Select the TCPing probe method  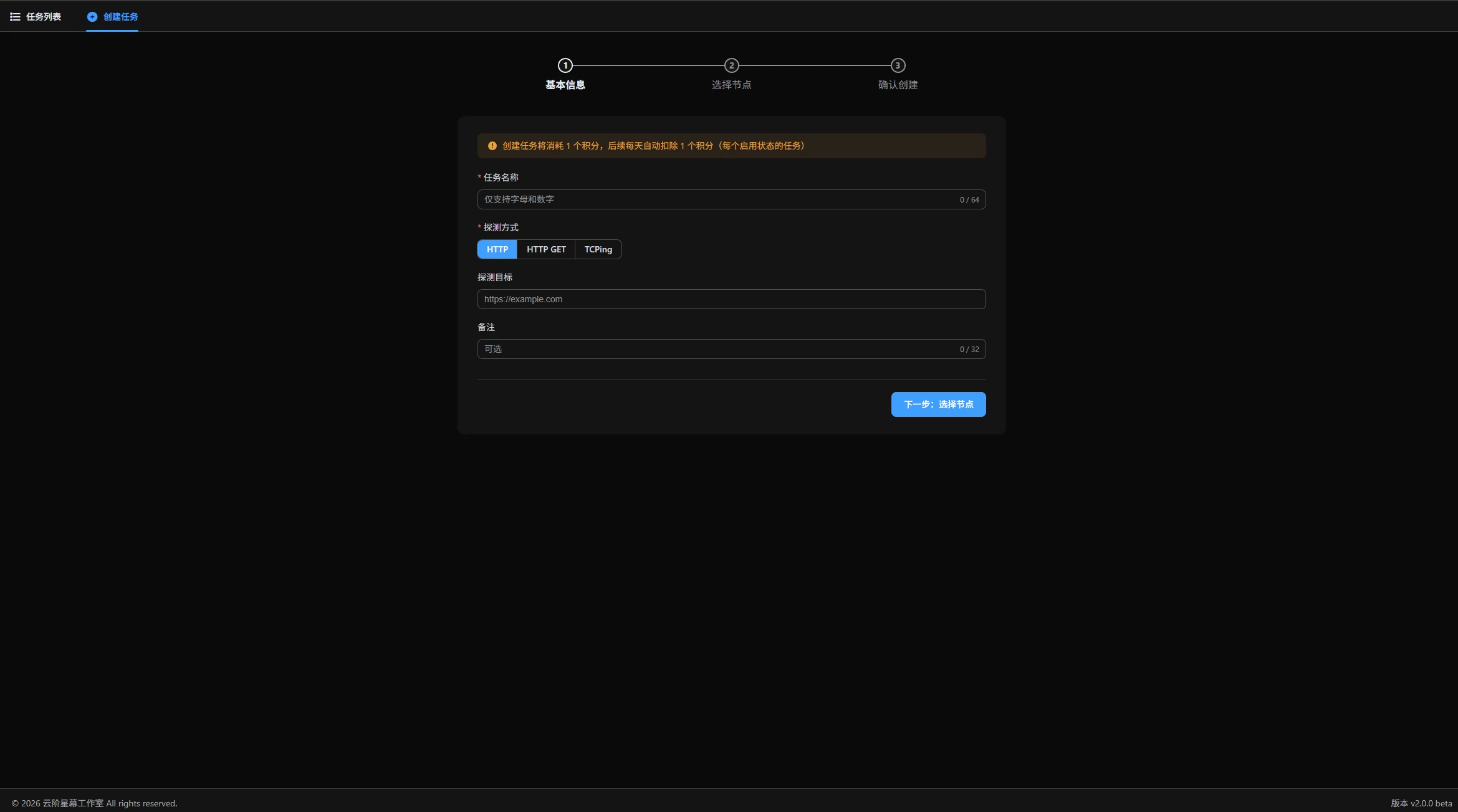(598, 249)
